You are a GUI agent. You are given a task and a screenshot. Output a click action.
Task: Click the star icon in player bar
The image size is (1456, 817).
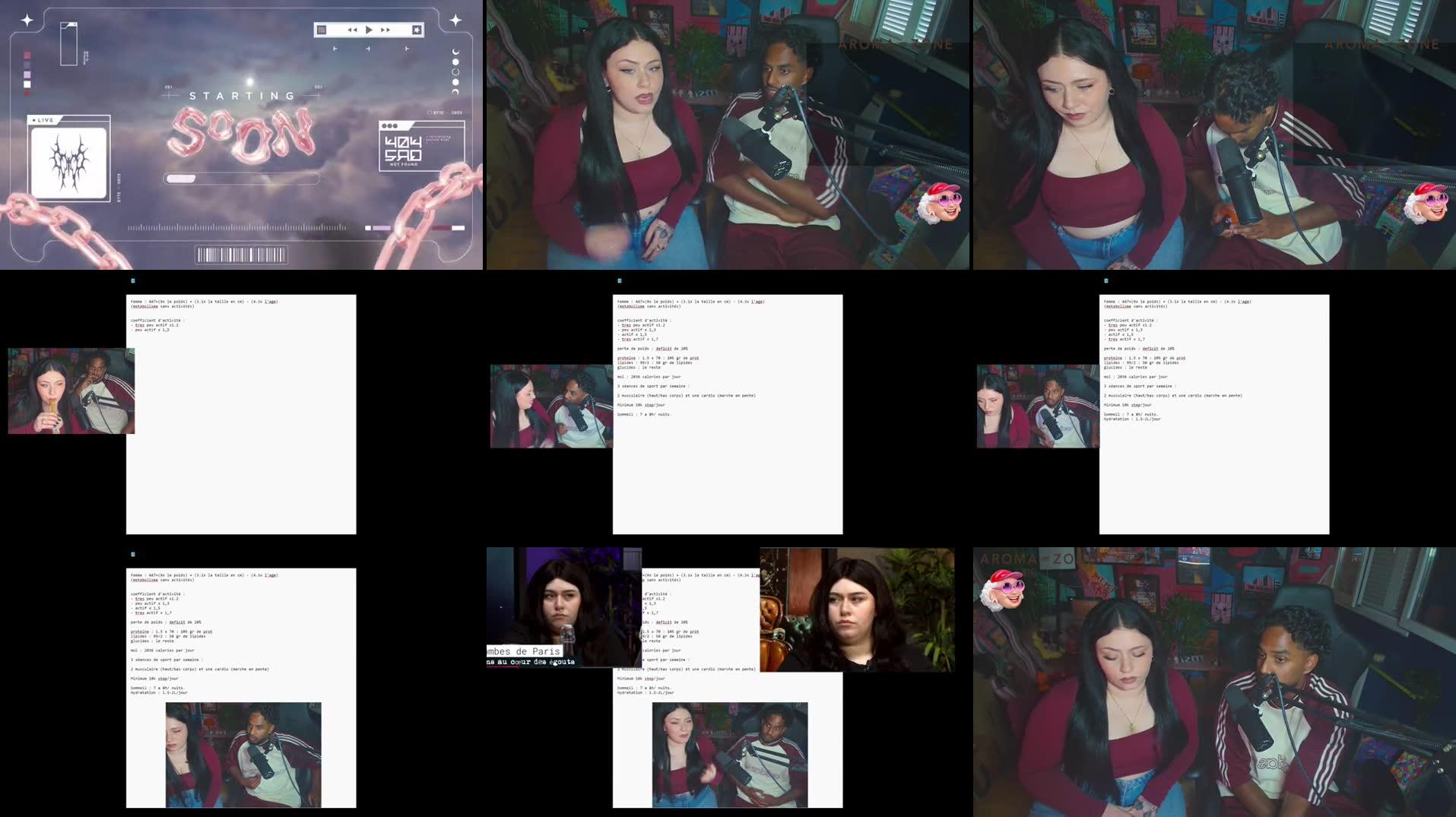(x=417, y=30)
